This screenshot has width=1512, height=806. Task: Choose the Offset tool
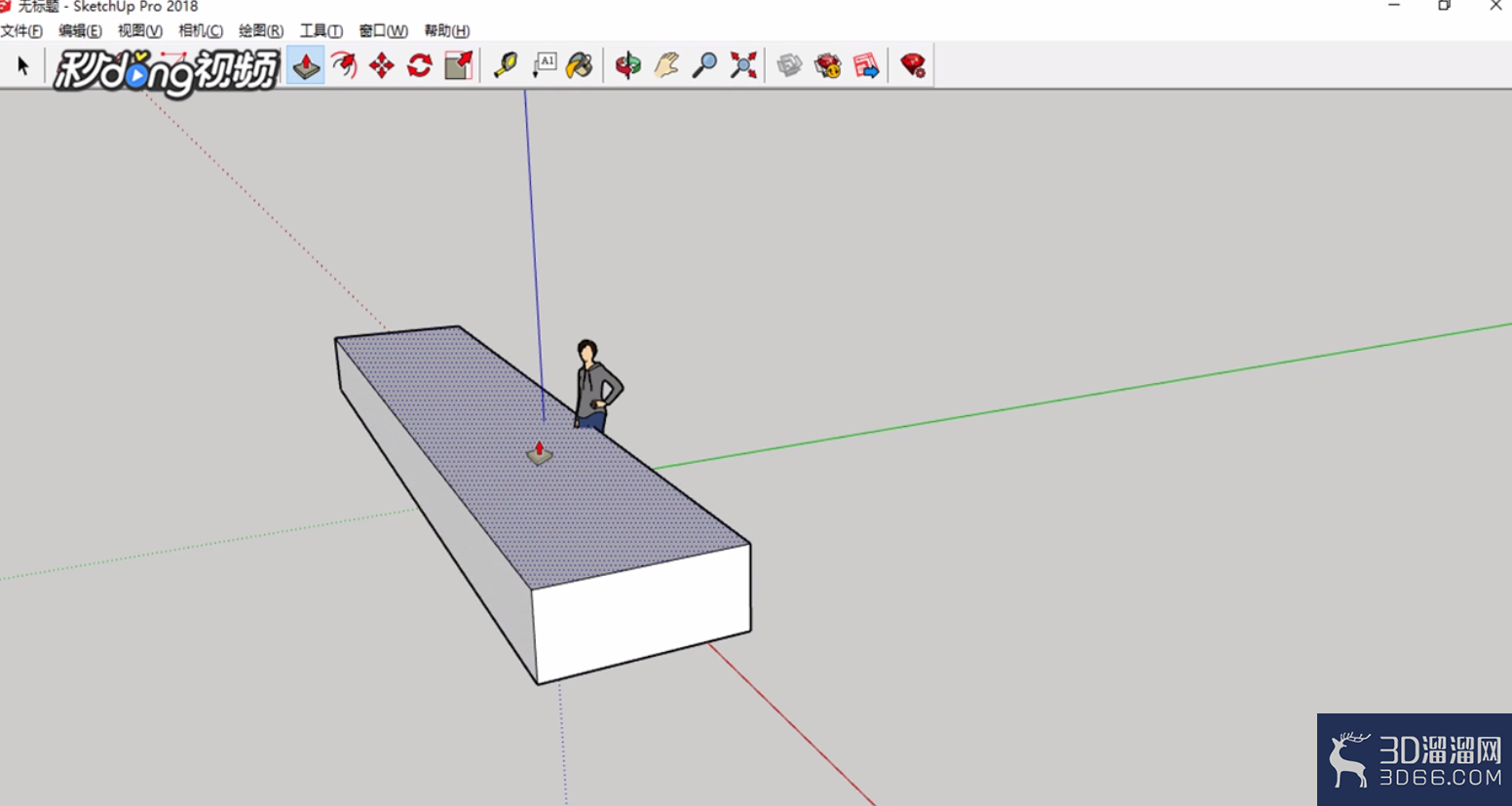tap(344, 65)
